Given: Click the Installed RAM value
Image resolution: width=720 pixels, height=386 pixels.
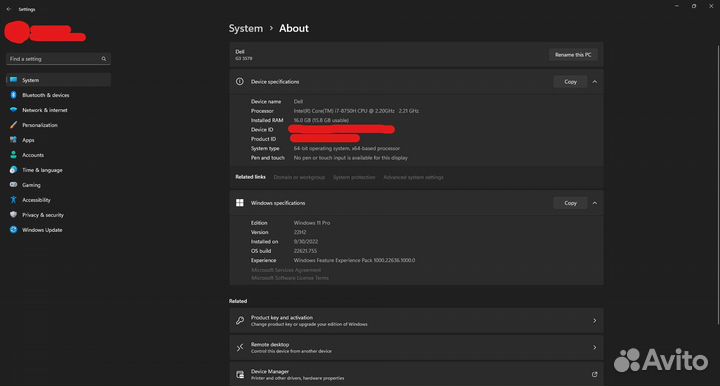Looking at the screenshot, I should (321, 120).
